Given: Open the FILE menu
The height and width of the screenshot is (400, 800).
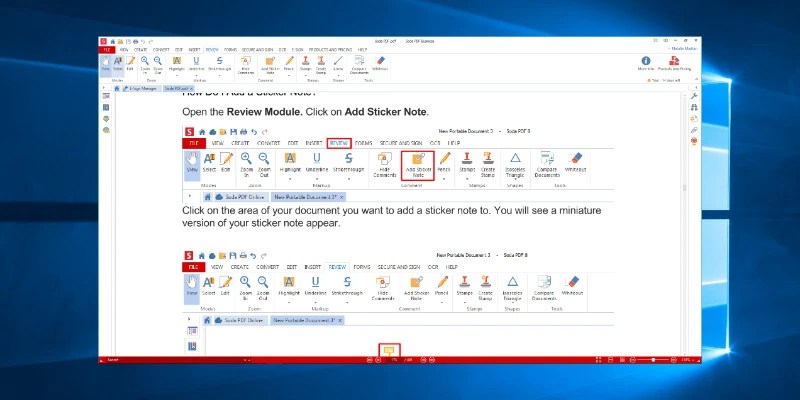Looking at the screenshot, I should click(107, 50).
